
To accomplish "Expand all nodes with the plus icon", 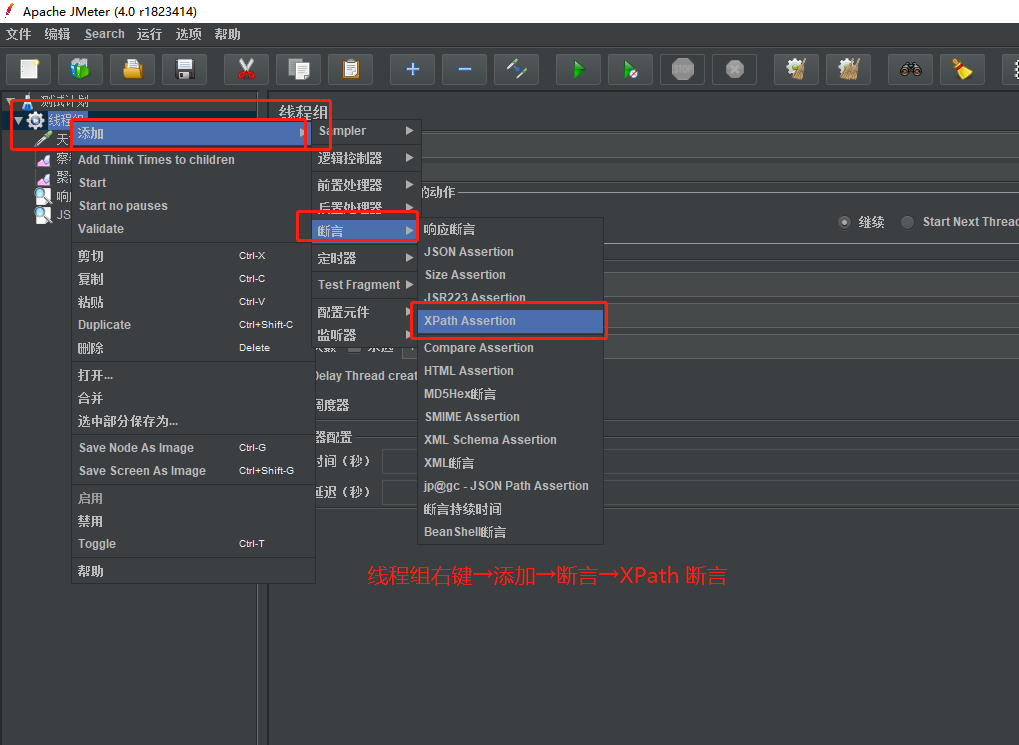I will (413, 69).
